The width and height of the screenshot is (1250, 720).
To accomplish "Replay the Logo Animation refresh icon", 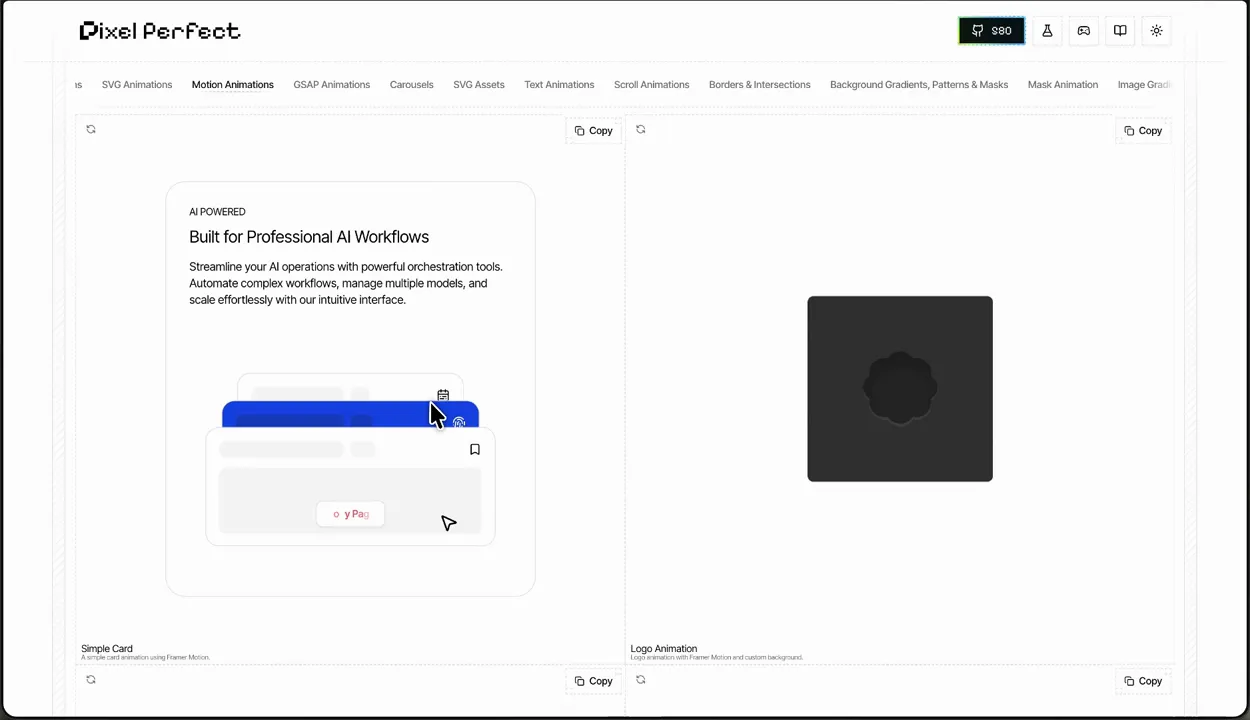I will click(641, 129).
